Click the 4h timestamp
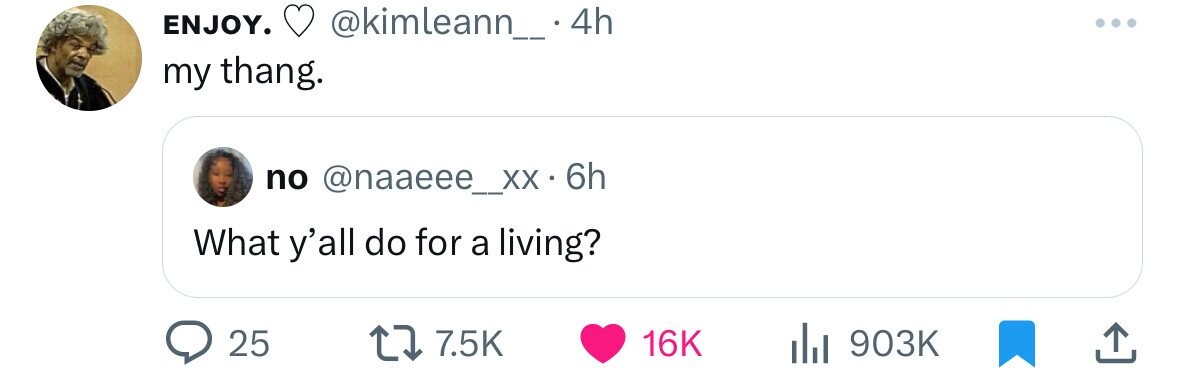The height and width of the screenshot is (378, 1179). click(x=592, y=23)
